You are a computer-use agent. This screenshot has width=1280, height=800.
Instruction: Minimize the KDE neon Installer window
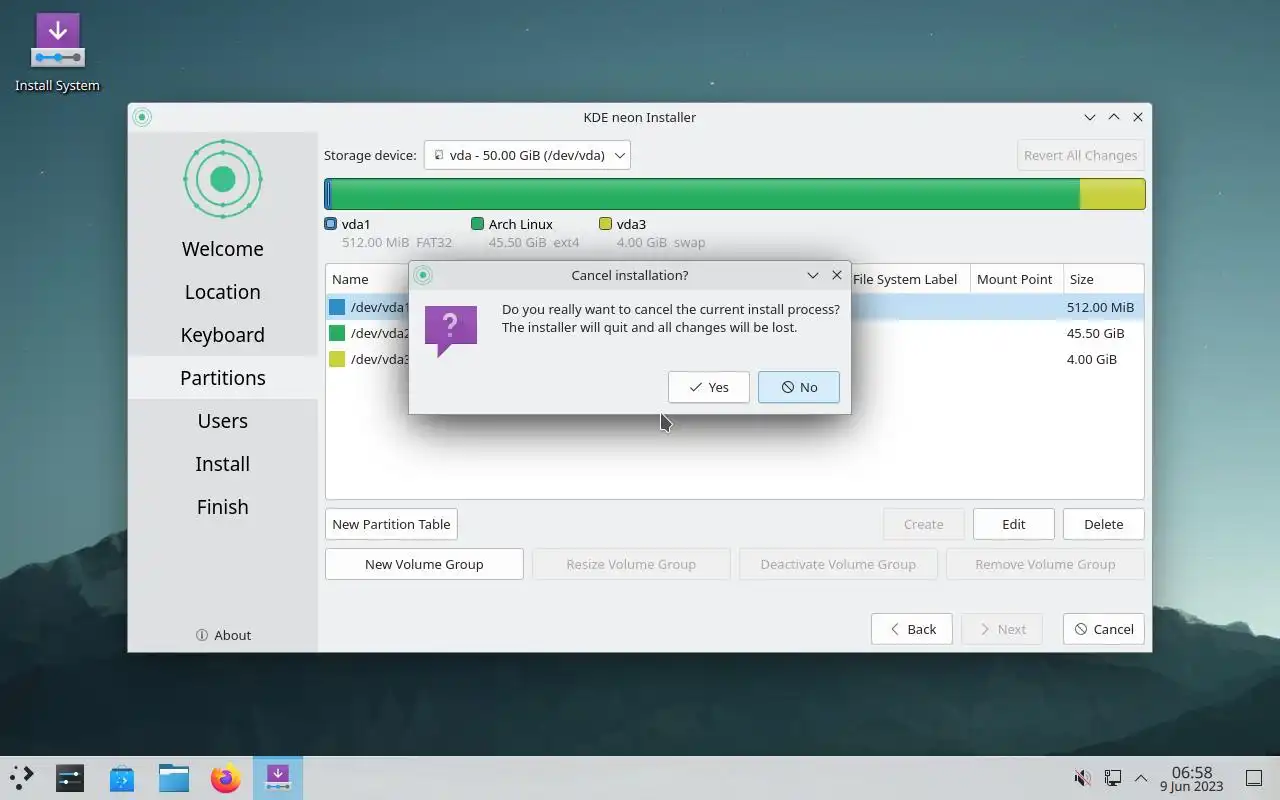pyautogui.click(x=1090, y=117)
